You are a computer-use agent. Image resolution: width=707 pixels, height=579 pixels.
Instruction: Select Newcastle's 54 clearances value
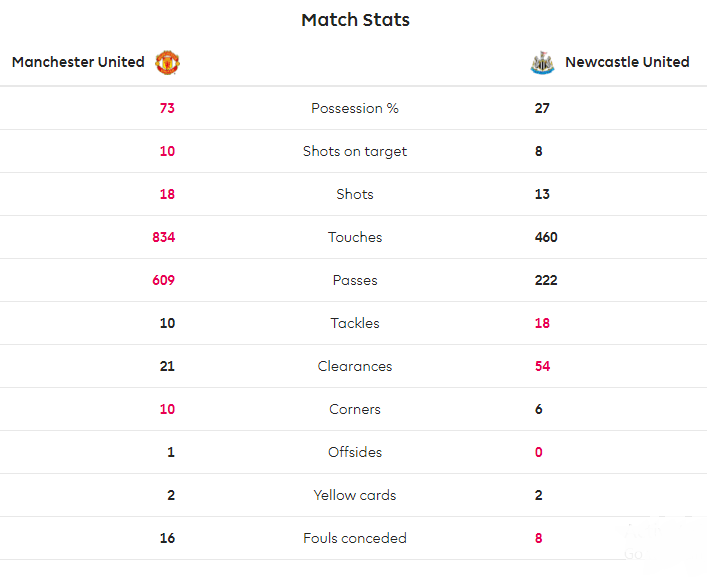click(542, 366)
